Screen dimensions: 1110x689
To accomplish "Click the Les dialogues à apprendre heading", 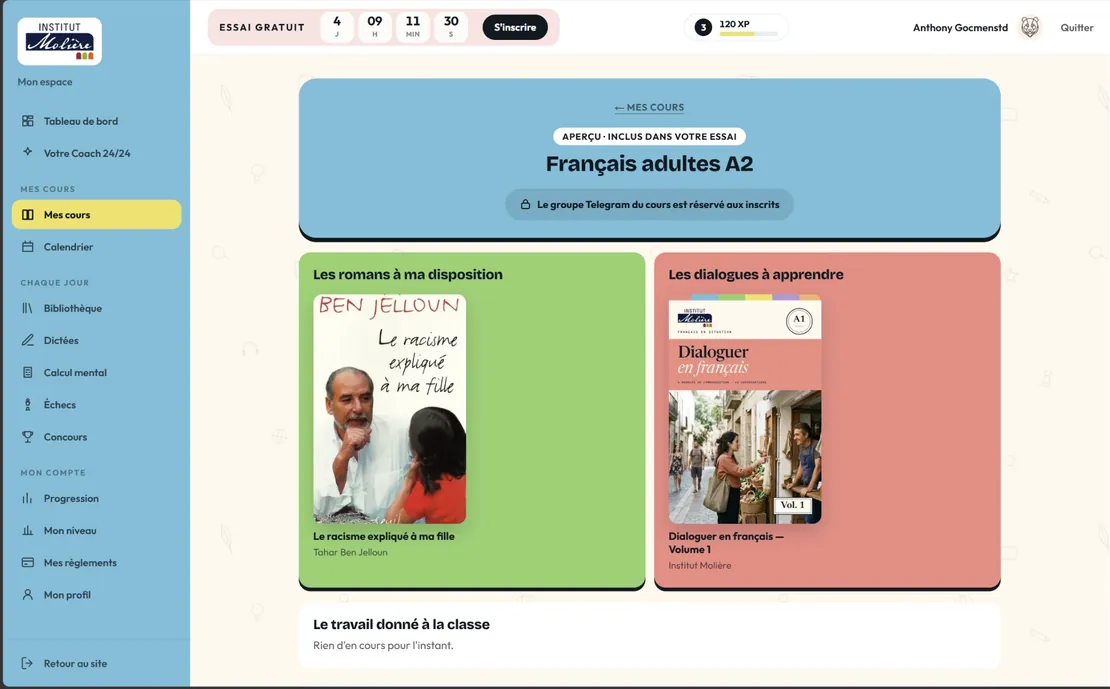I will [x=756, y=275].
